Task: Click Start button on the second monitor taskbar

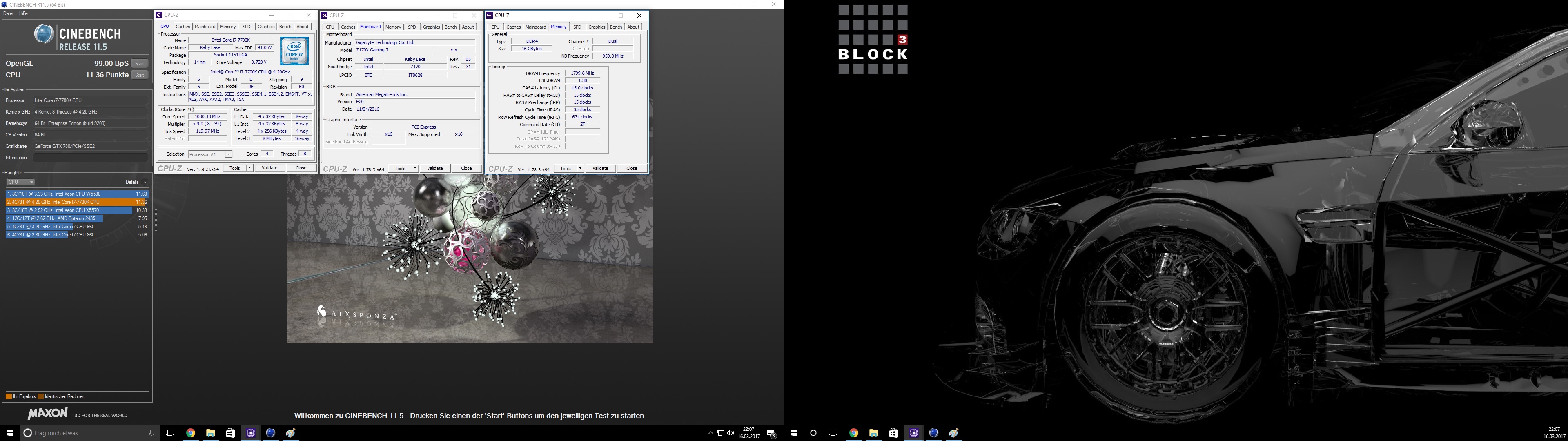Action: [x=794, y=433]
